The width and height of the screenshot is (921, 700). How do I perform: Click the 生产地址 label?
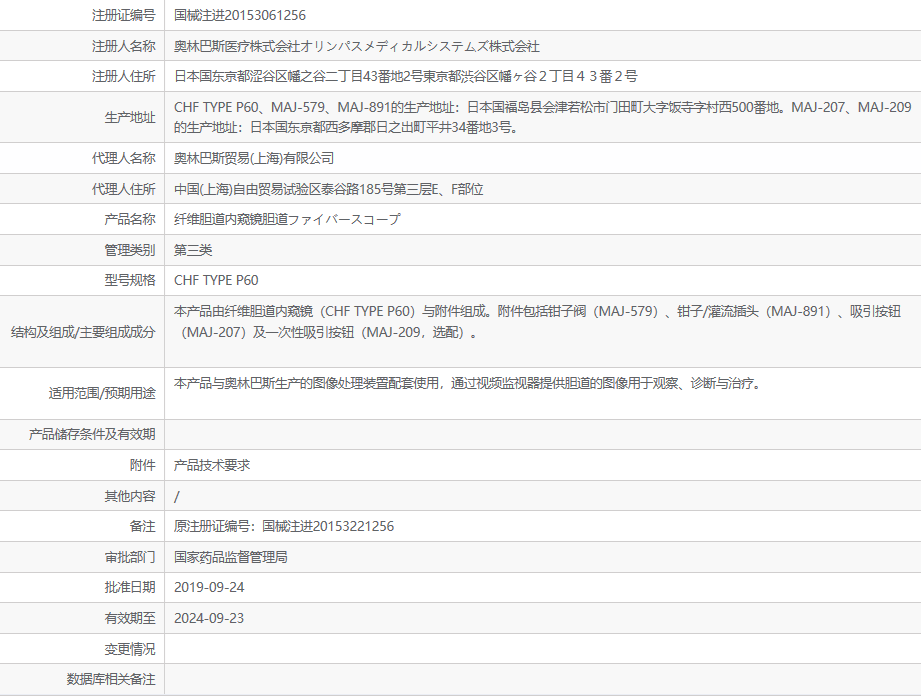tap(130, 117)
